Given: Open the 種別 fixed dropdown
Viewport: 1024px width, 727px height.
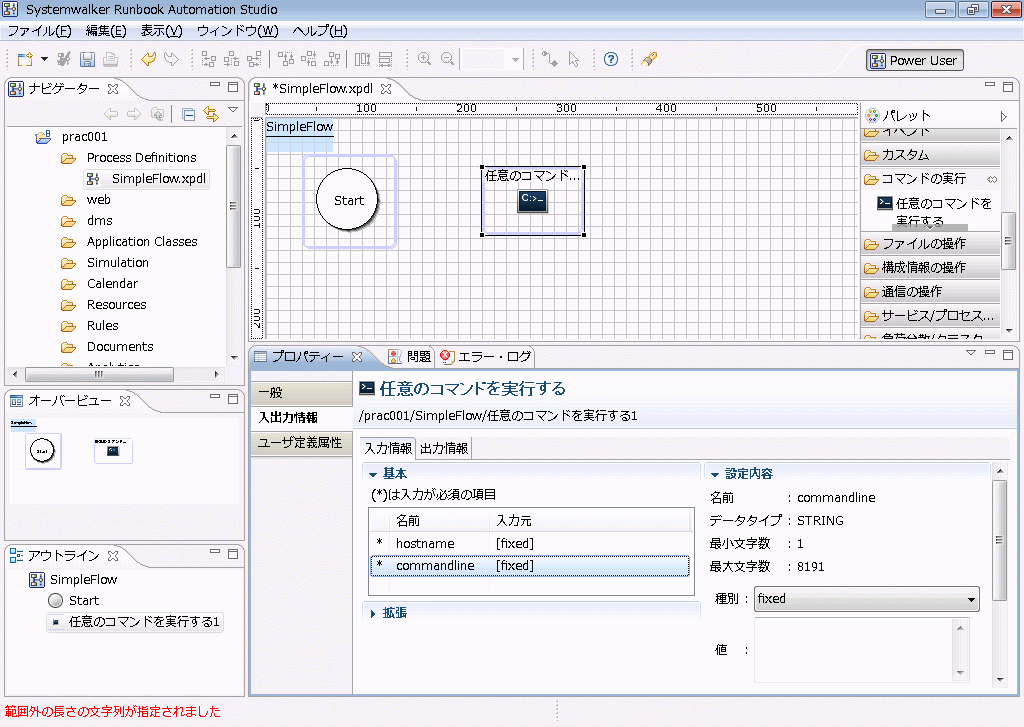Looking at the screenshot, I should click(867, 599).
